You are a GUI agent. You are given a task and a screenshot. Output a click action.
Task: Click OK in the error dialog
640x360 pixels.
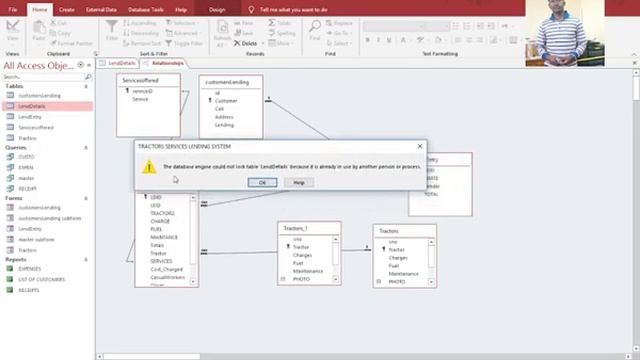[x=262, y=182]
